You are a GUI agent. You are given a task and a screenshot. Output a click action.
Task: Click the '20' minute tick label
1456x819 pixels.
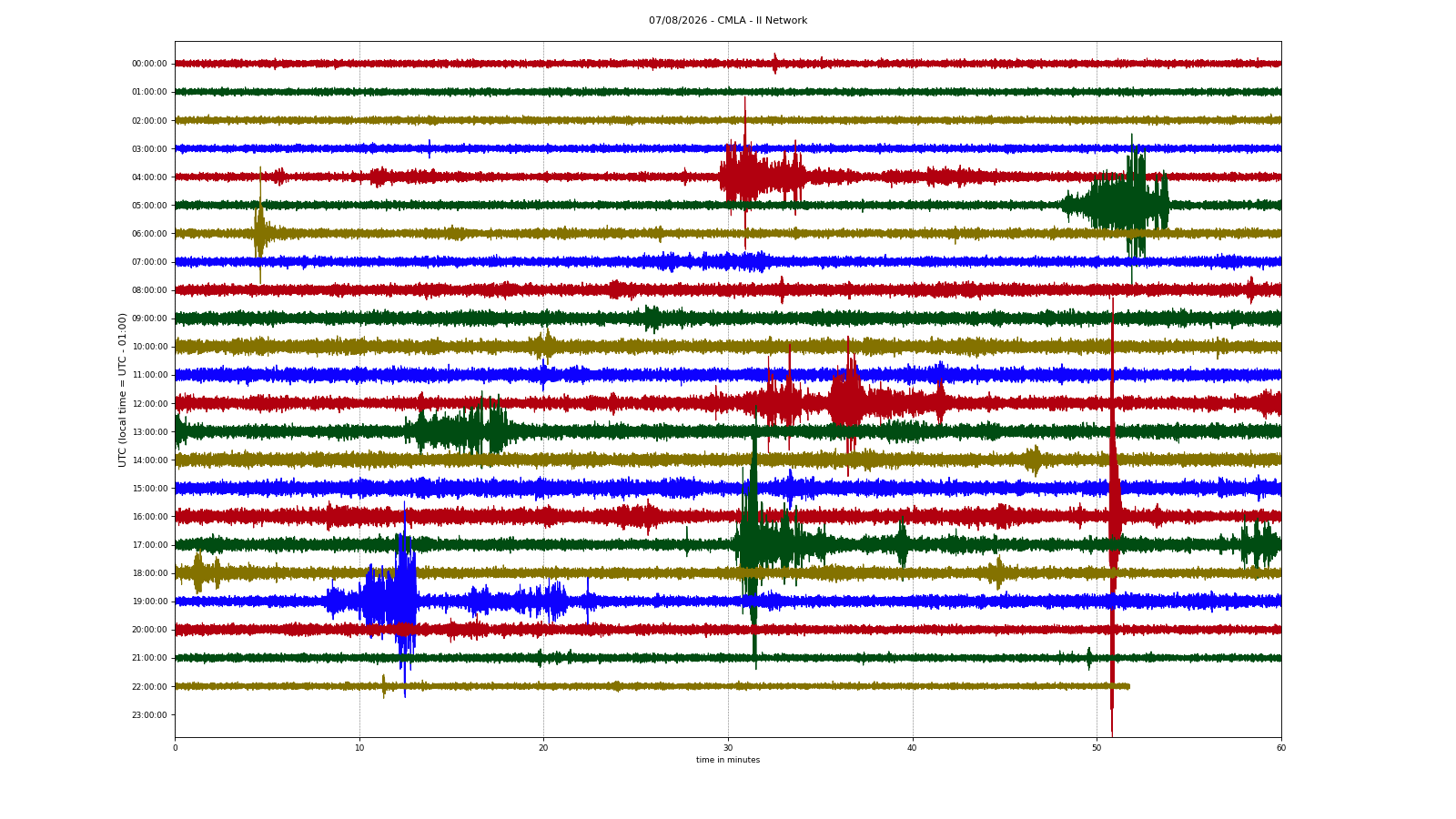[x=543, y=748]
